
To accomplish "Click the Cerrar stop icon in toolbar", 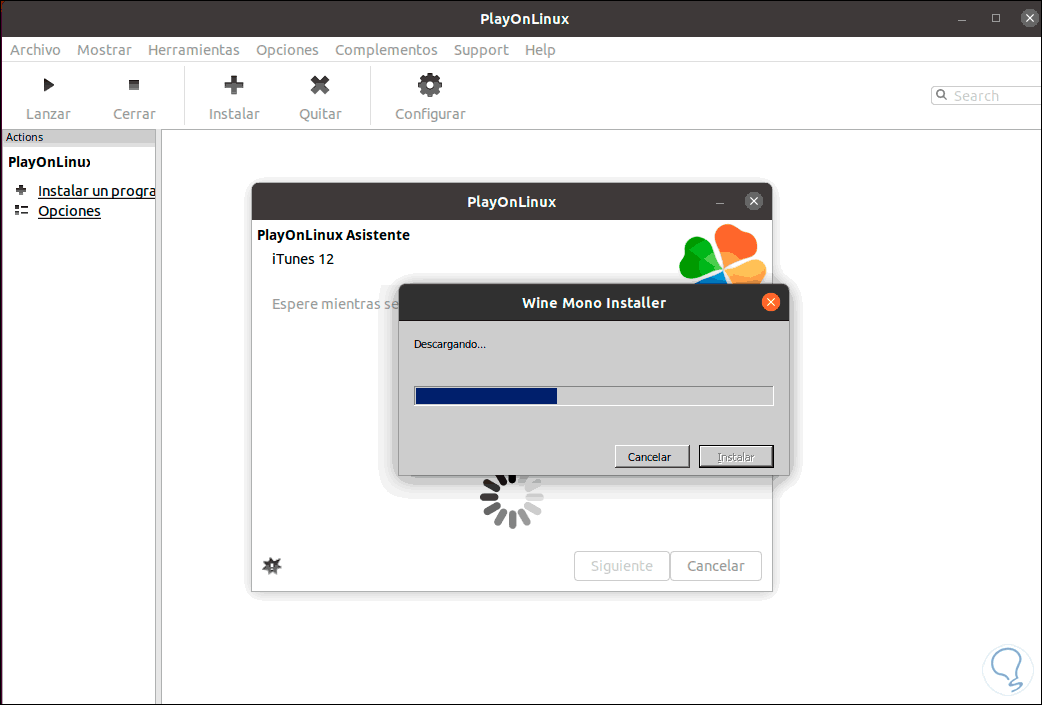I will coord(134,85).
